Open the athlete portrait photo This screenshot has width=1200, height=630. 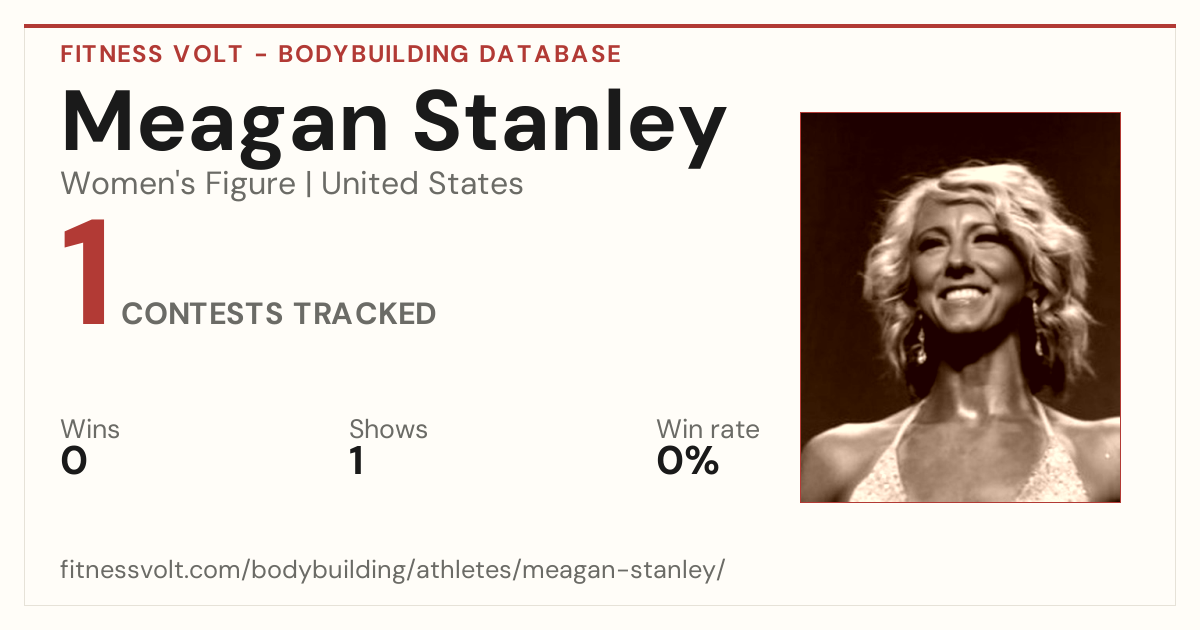point(960,307)
